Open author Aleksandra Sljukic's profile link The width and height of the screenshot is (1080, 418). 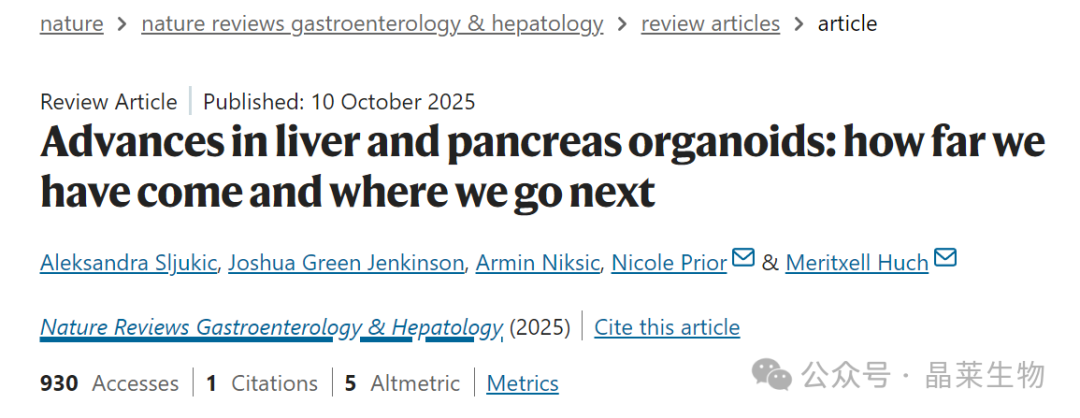pos(129,263)
